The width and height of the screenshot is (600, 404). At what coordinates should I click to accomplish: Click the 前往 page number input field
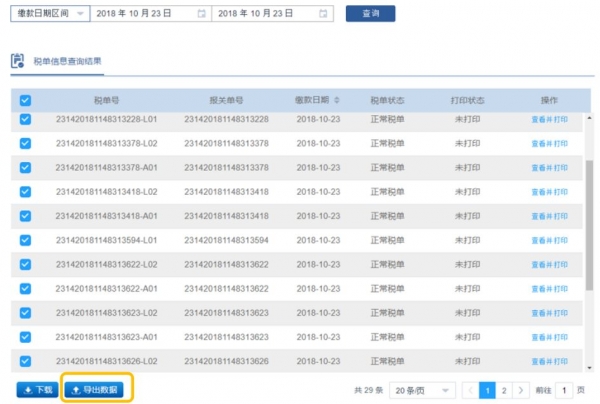(x=565, y=389)
